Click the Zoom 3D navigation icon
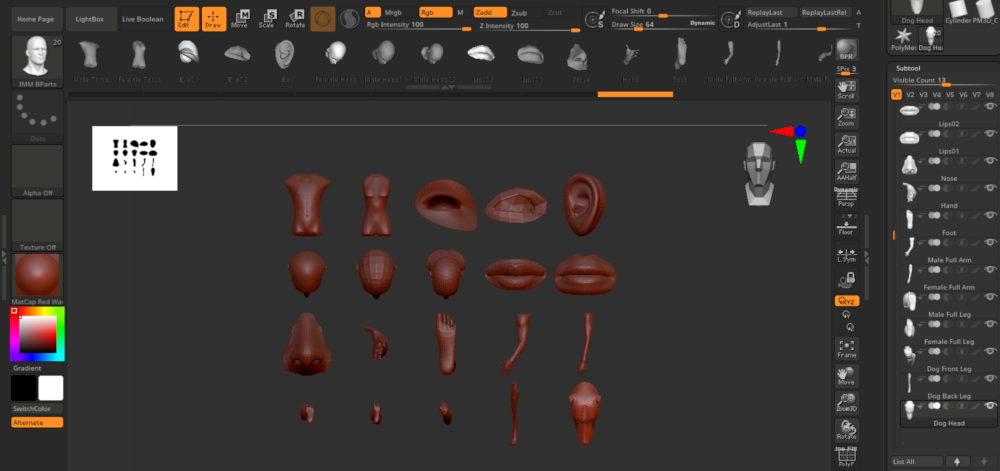This screenshot has height=471, width=1000. pos(846,401)
